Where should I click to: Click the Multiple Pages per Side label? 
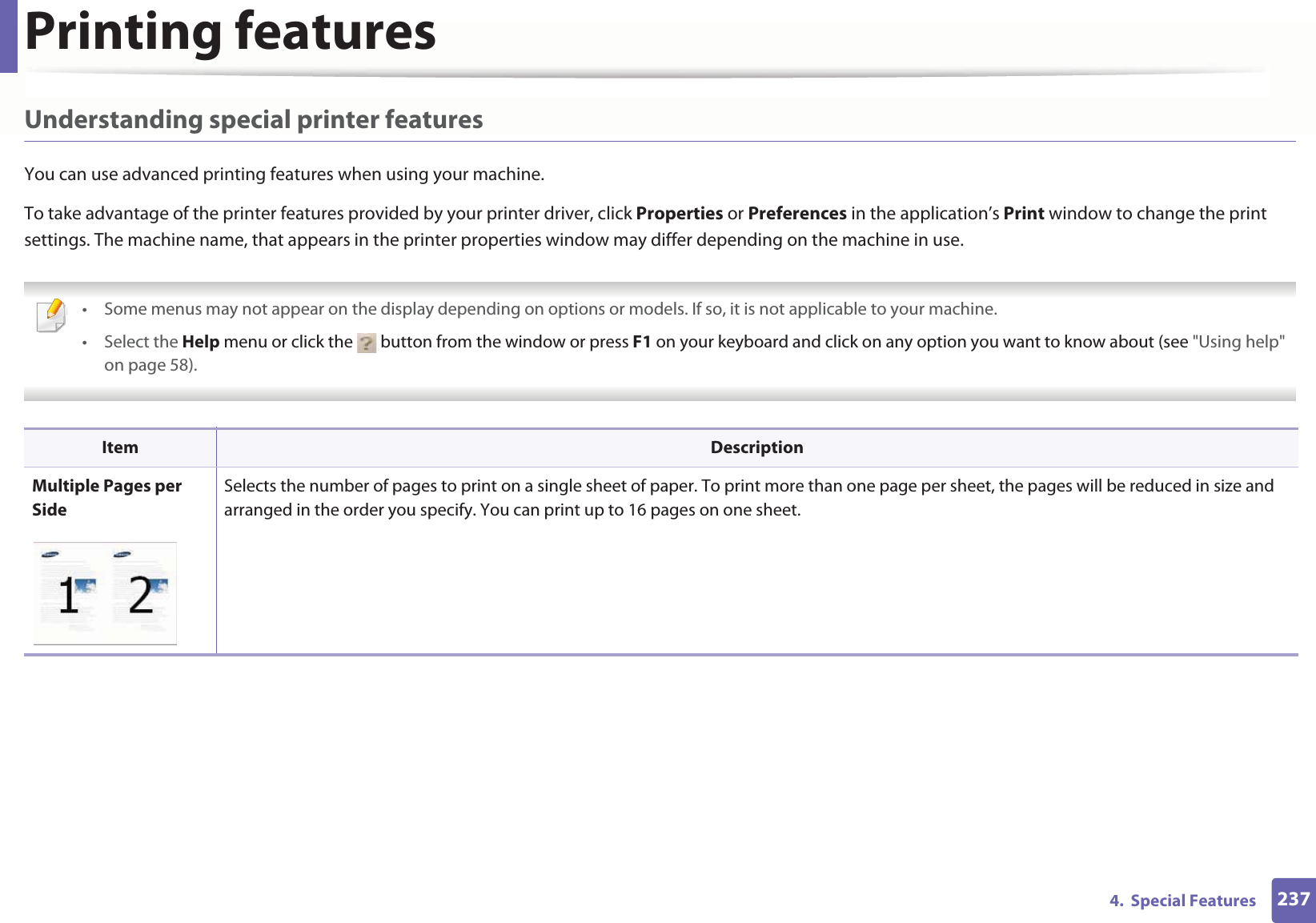coord(106,497)
